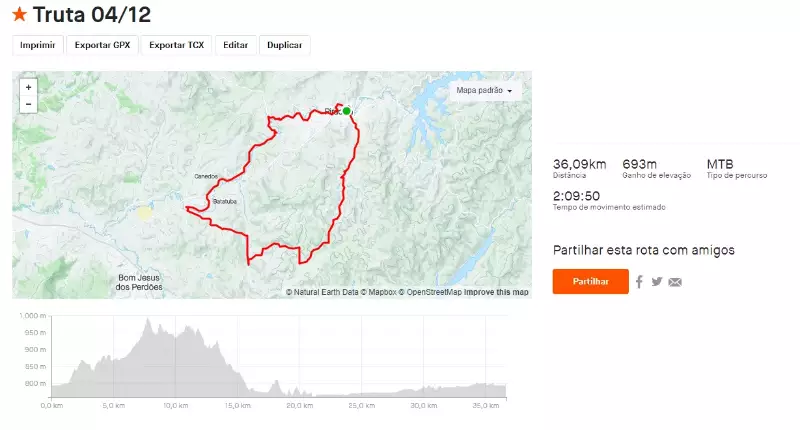Viewport: 800px width, 430px height.
Task: Click the Imprimir button
Action: point(38,45)
